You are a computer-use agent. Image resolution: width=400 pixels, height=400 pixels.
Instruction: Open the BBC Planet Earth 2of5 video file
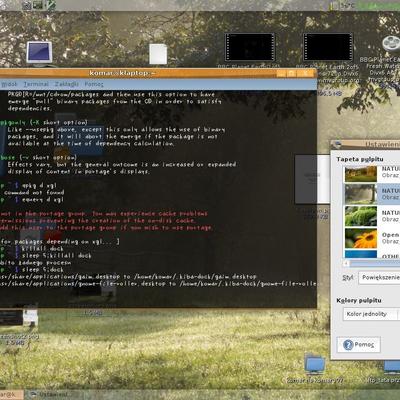tap(328, 47)
